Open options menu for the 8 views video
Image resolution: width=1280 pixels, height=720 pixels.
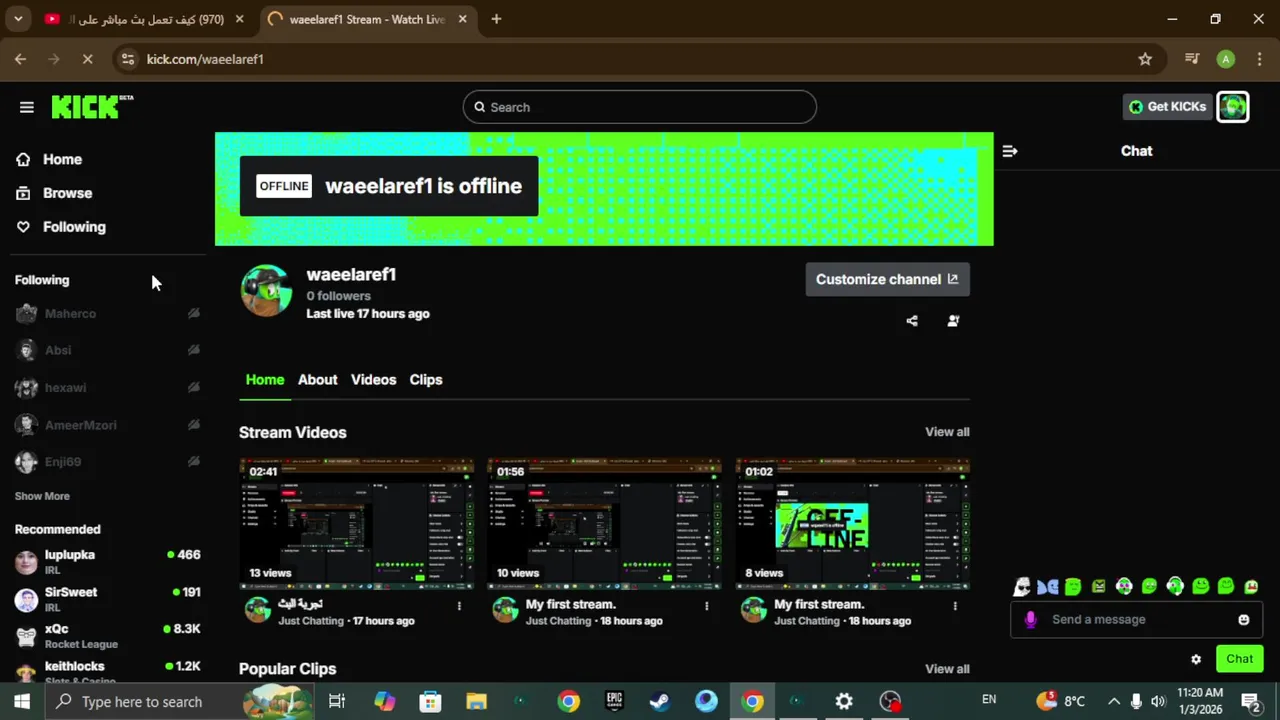point(955,606)
